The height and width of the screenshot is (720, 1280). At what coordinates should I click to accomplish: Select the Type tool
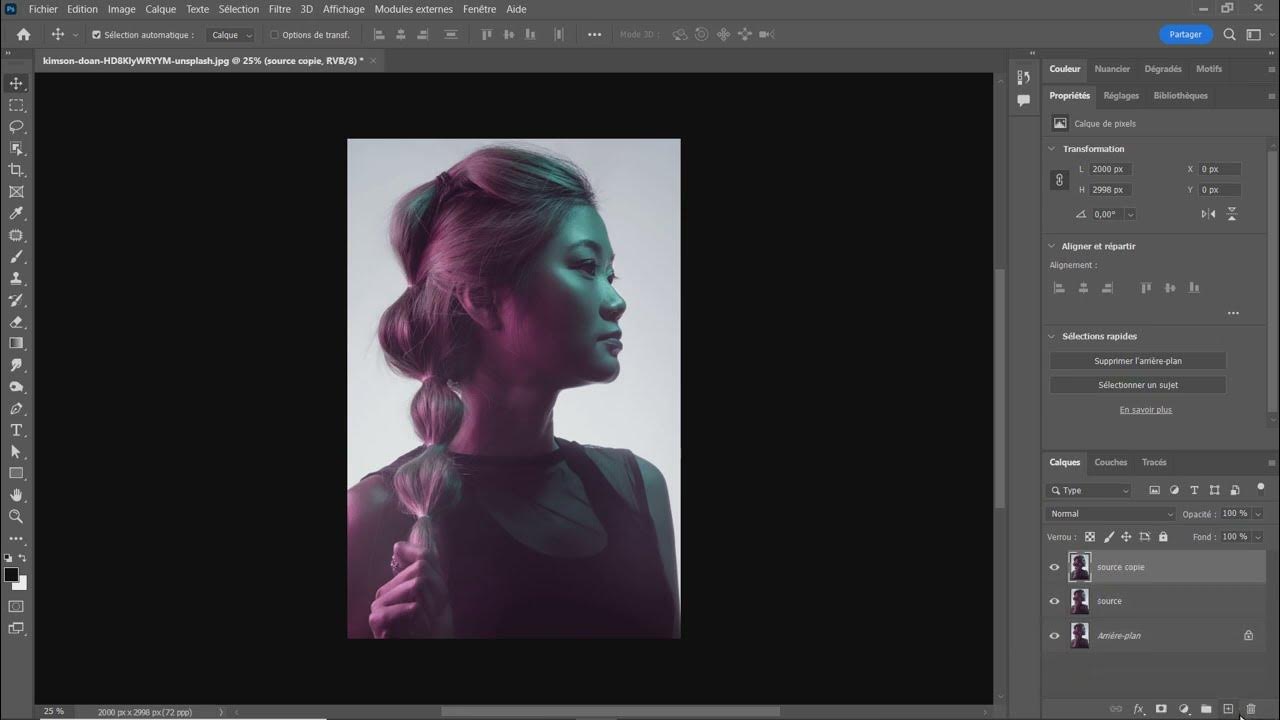[16, 430]
